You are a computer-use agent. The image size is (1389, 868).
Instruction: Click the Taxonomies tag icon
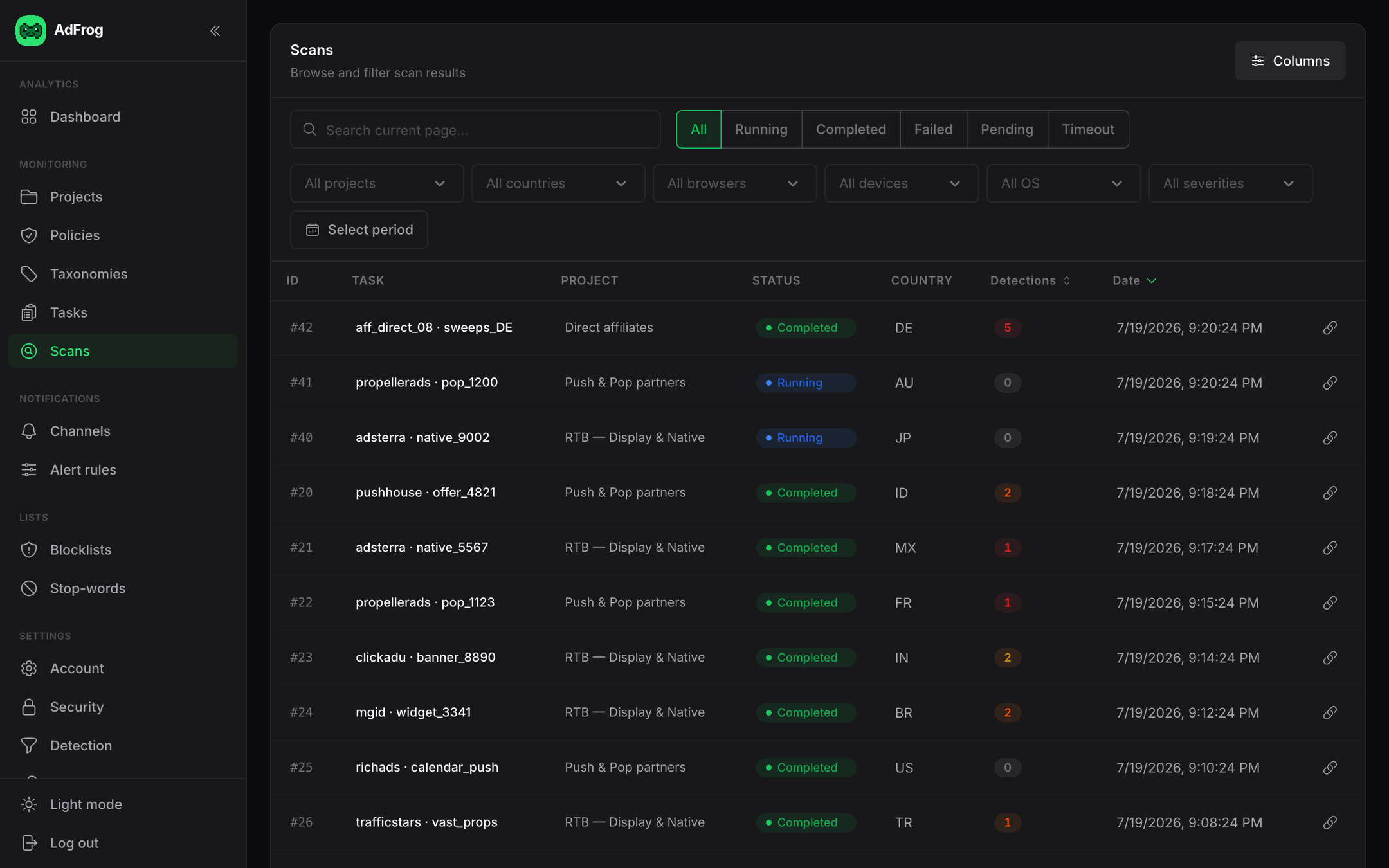point(29,274)
